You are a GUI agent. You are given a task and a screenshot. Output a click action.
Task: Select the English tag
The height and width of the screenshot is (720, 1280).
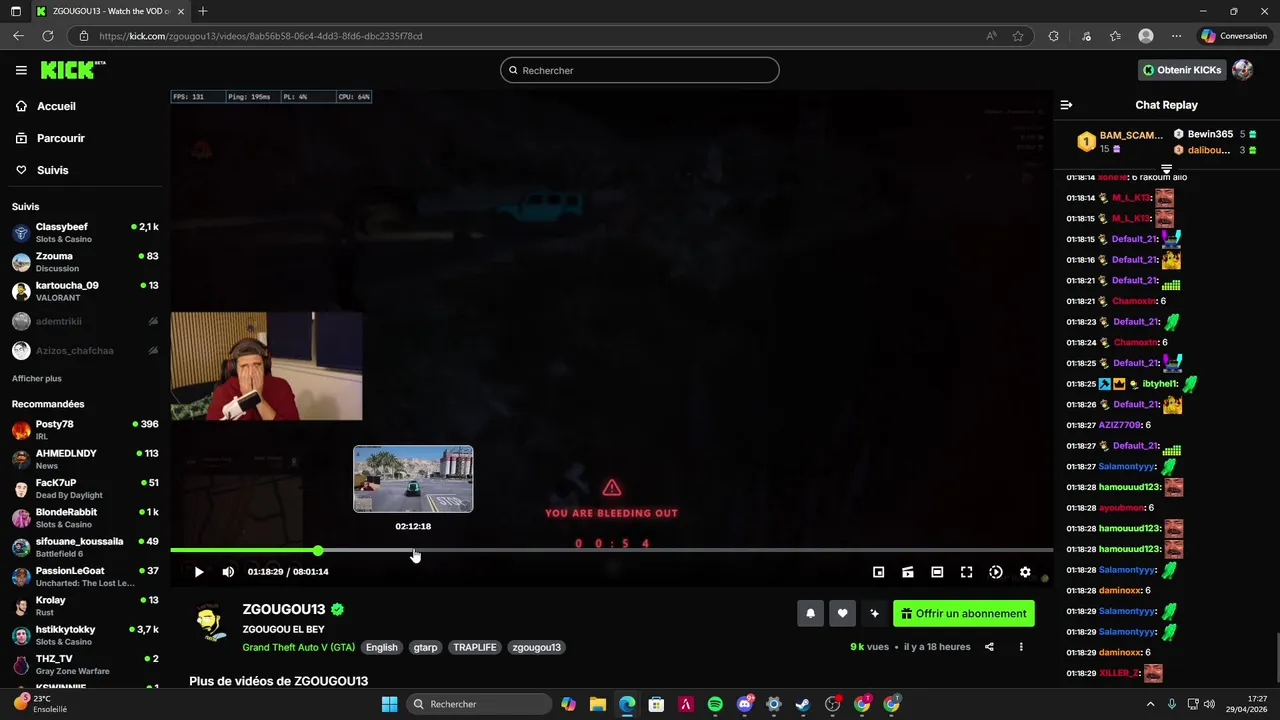pos(382,647)
